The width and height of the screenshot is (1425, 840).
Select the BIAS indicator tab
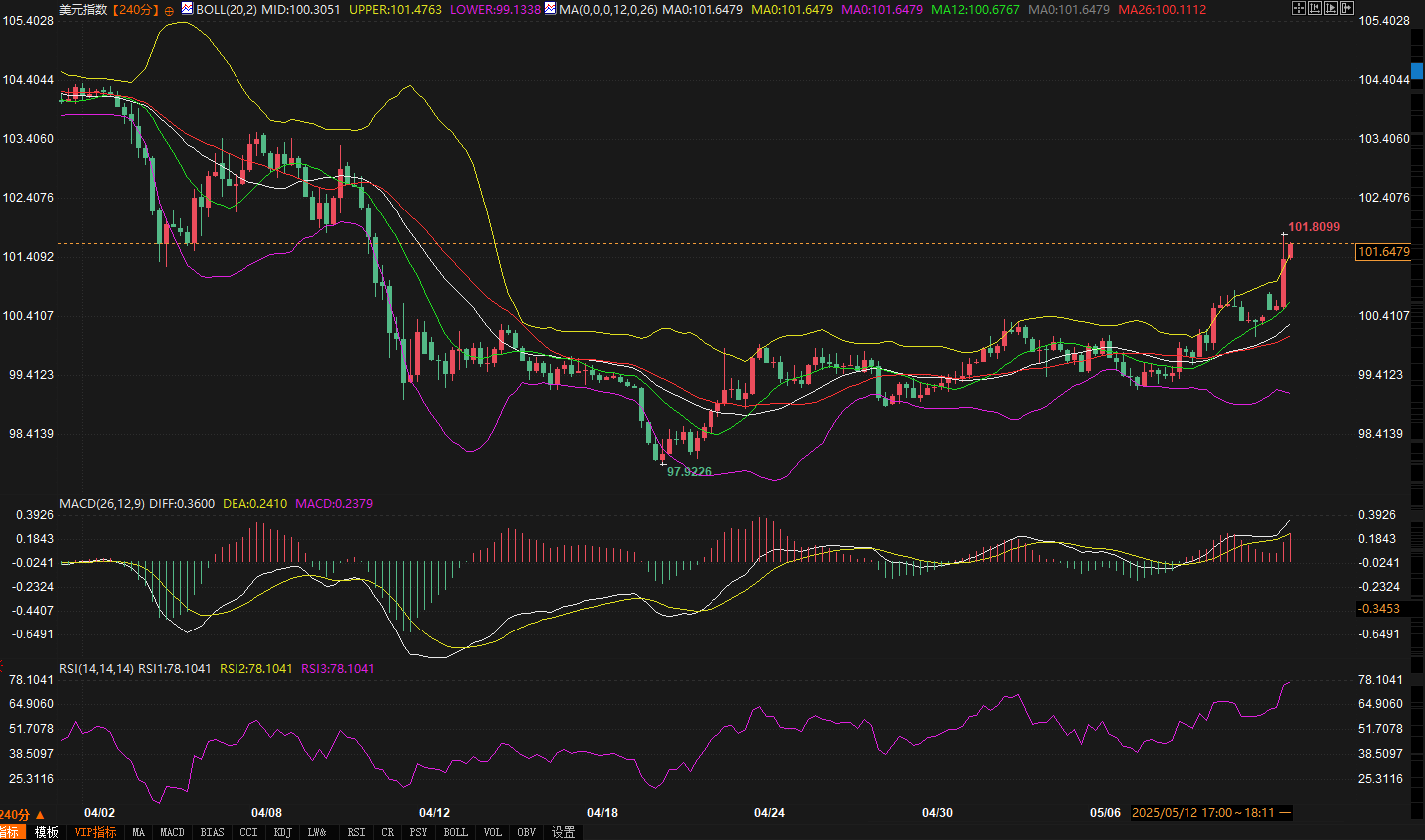click(212, 832)
